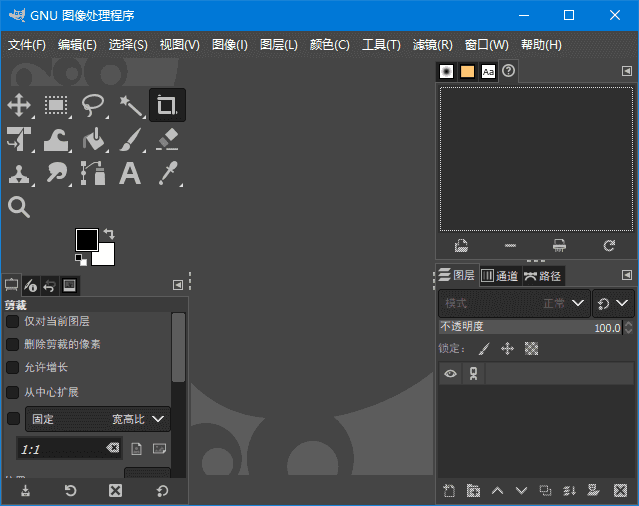639x506 pixels.
Task: Open the 固定 宽高比 dropdown
Action: point(97,419)
